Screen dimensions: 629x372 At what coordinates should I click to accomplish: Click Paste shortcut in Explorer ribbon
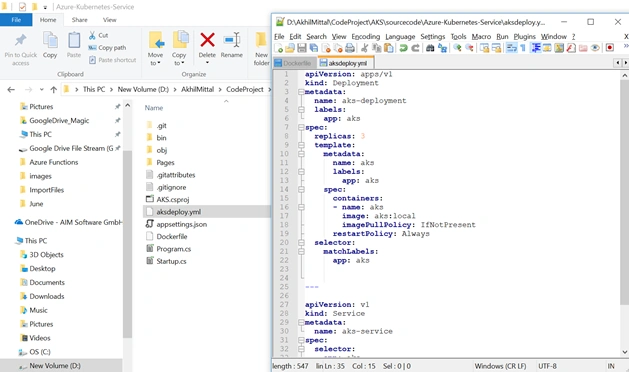click(112, 60)
